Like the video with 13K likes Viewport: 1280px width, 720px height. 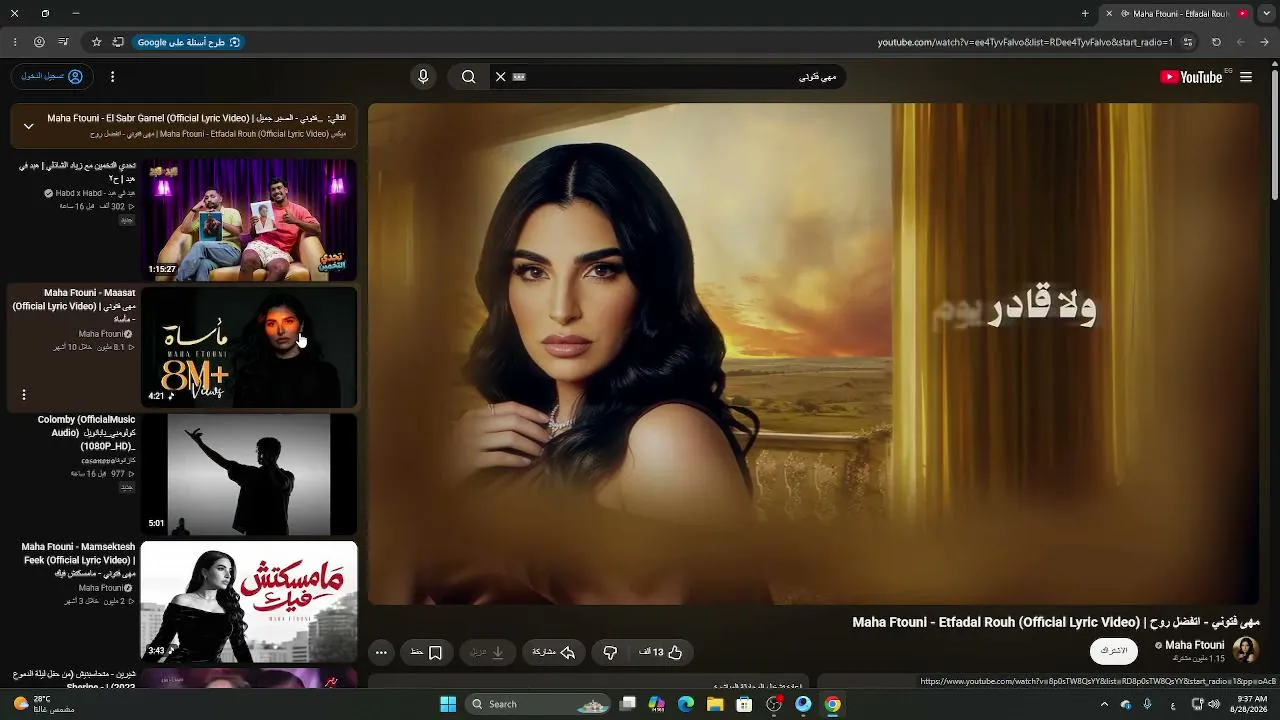[x=661, y=652]
